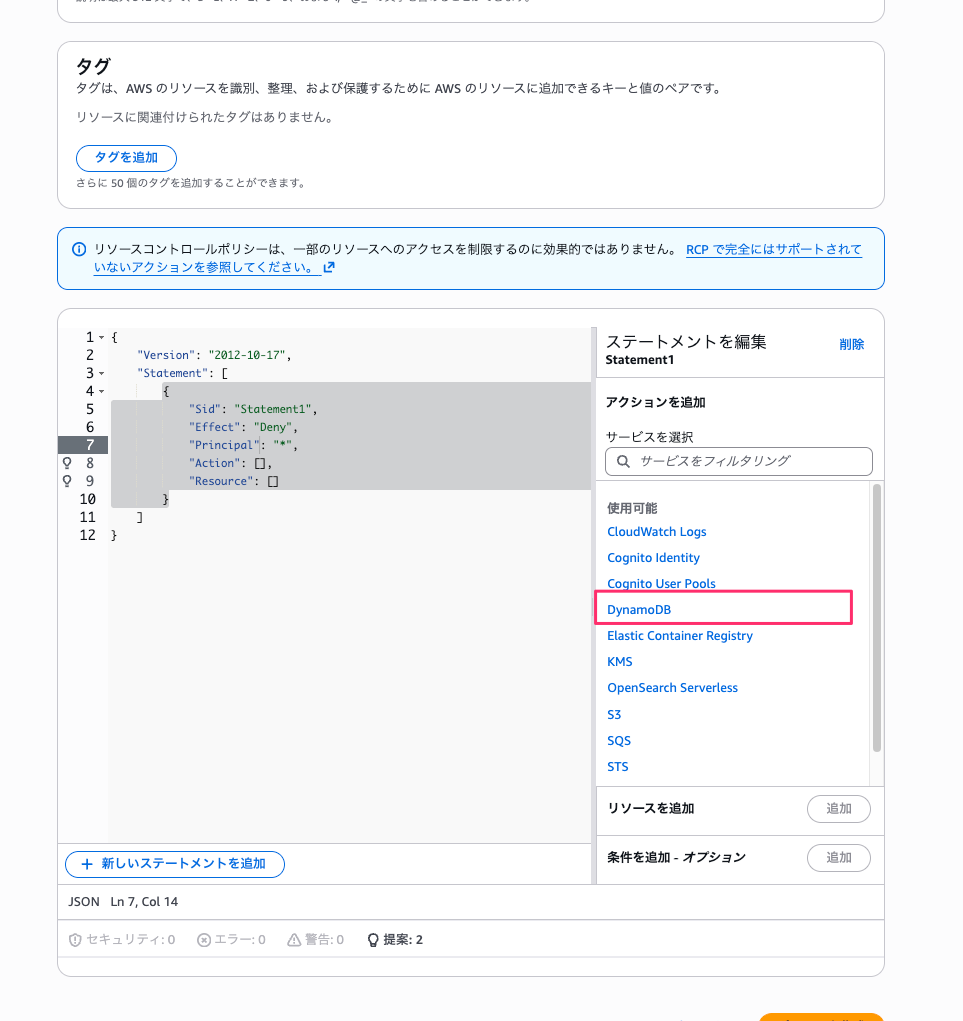The height and width of the screenshot is (1021, 963).
Task: Click the サービスをフィルタリング search field
Action: coord(740,461)
